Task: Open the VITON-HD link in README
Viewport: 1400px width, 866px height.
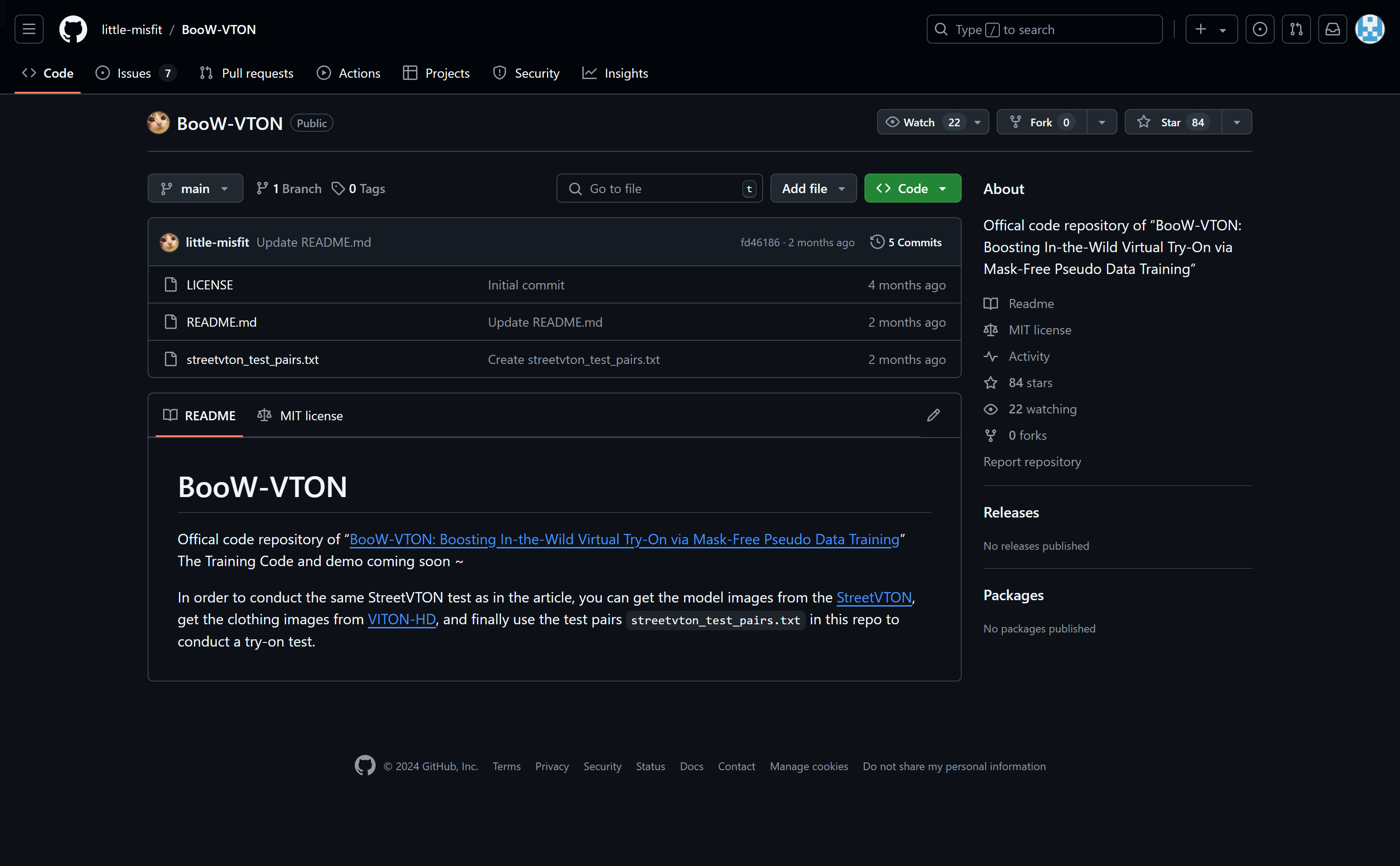Action: pyautogui.click(x=402, y=619)
